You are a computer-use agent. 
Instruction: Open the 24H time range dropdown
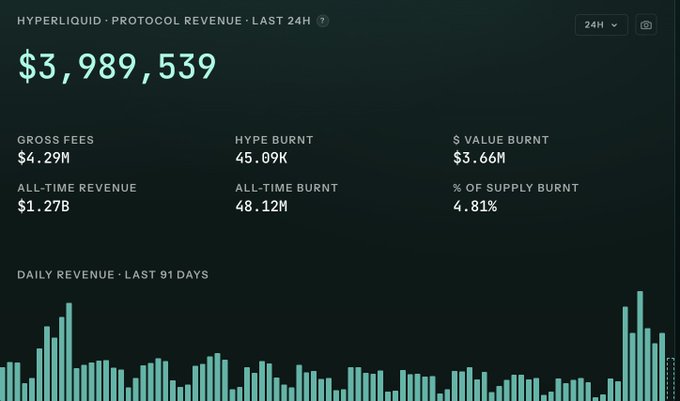click(601, 25)
